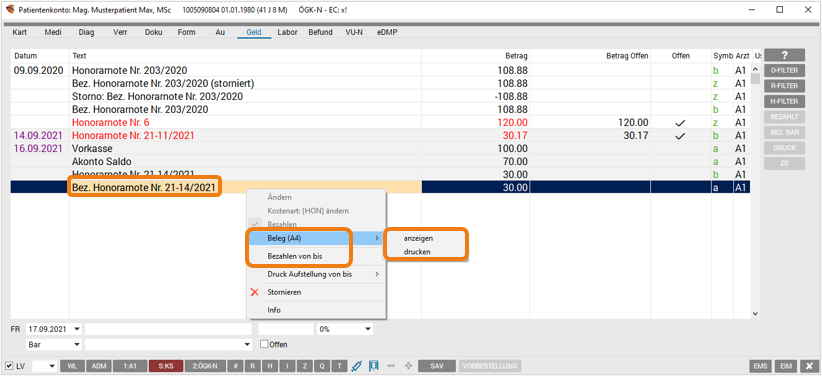Click the SAV button
The height and width of the screenshot is (376, 822).
tap(437, 366)
